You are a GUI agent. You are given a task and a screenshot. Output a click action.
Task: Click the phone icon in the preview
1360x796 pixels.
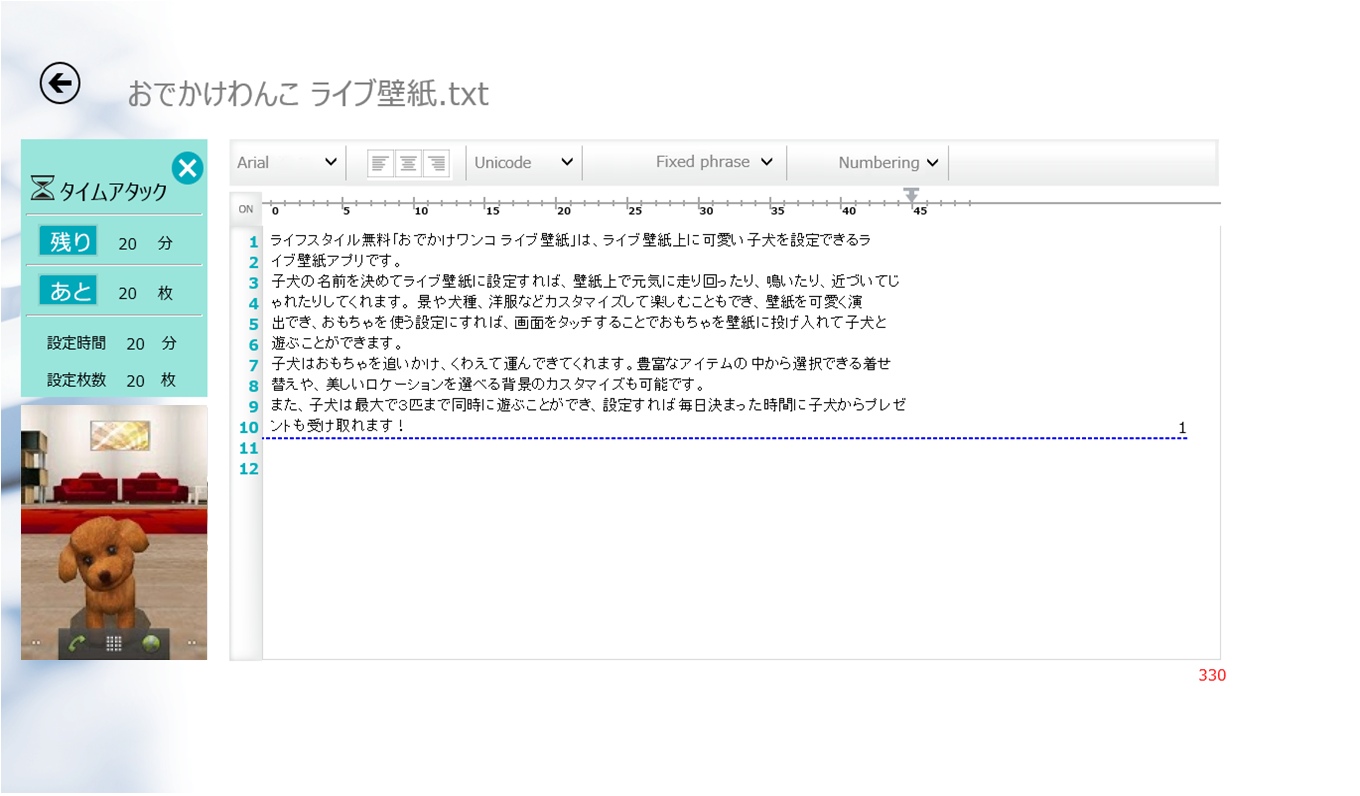(x=76, y=644)
